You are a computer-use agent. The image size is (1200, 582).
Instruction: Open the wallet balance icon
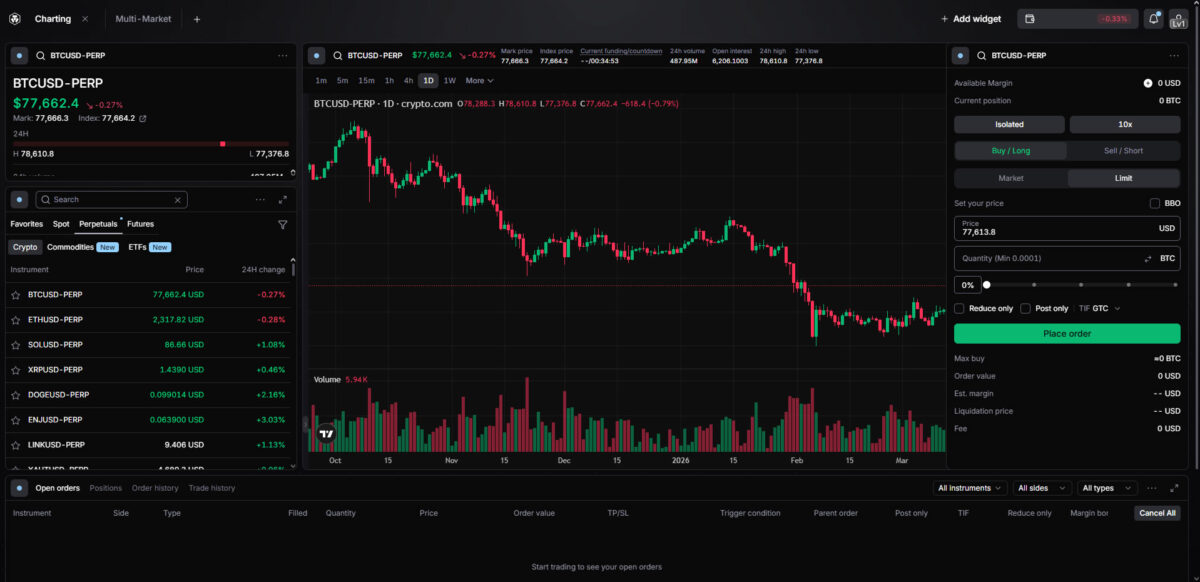click(1030, 18)
